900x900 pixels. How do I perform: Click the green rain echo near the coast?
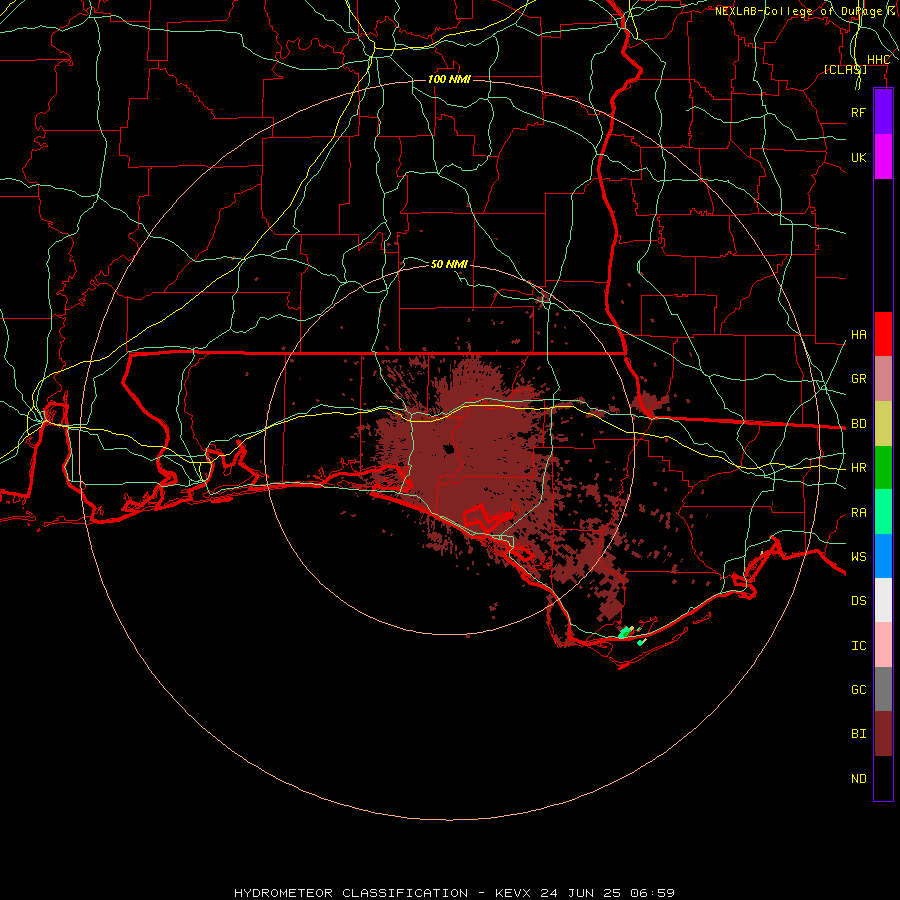pos(624,633)
